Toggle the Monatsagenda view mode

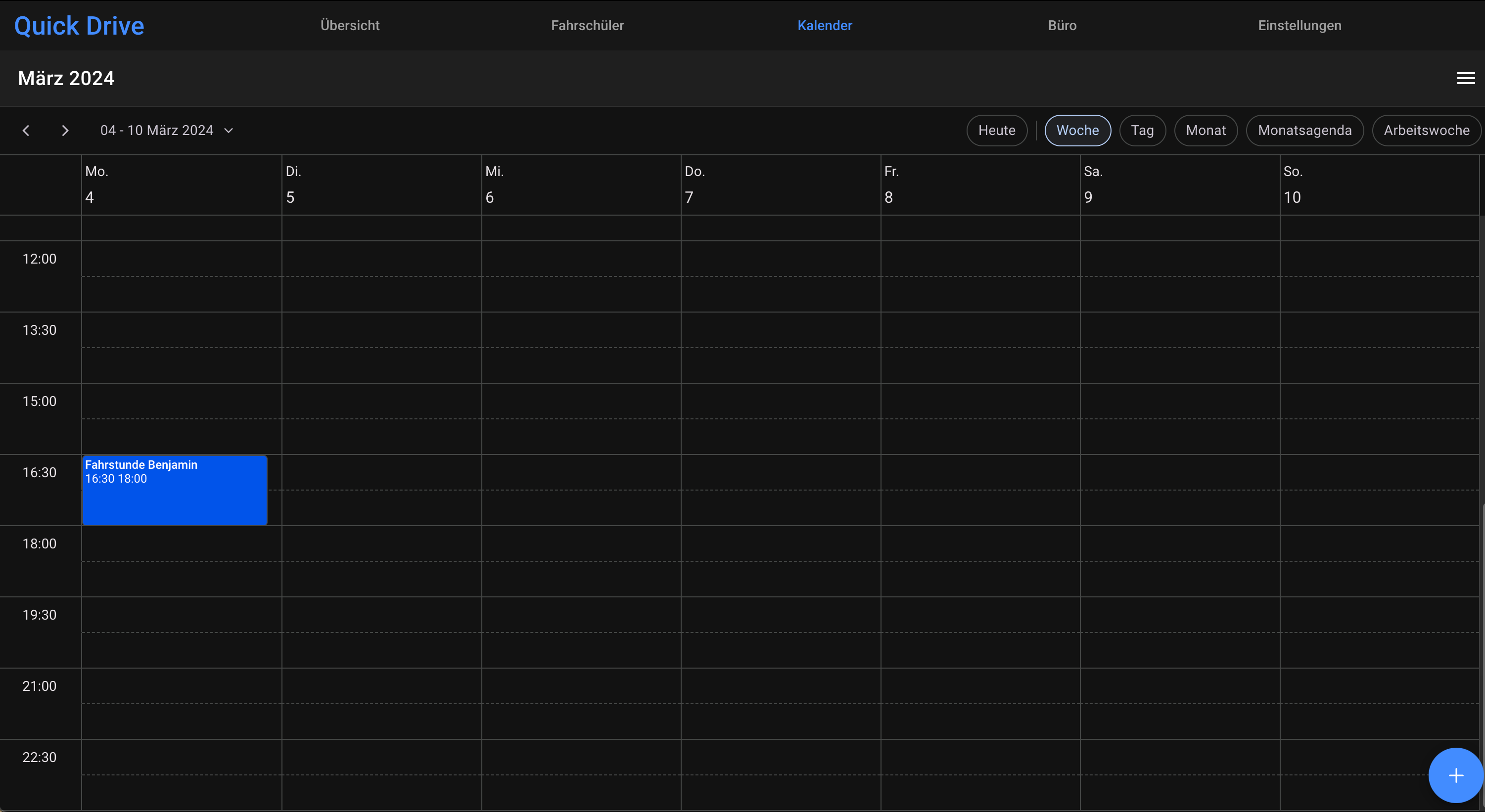click(1305, 130)
